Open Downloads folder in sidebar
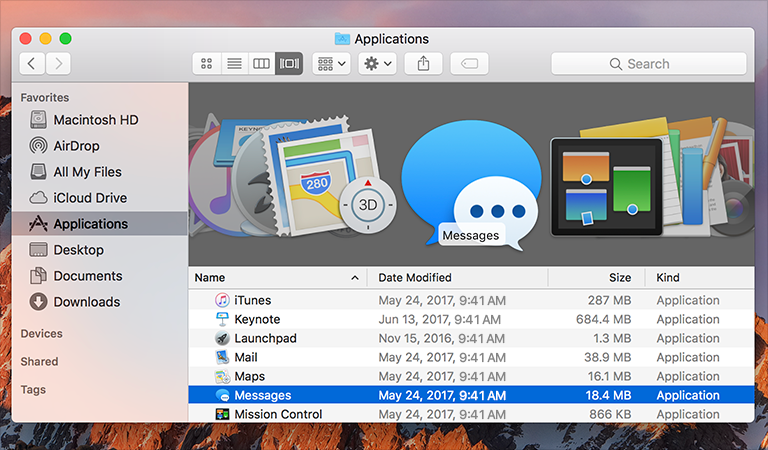Viewport: 768px width, 450px height. pyautogui.click(x=99, y=302)
